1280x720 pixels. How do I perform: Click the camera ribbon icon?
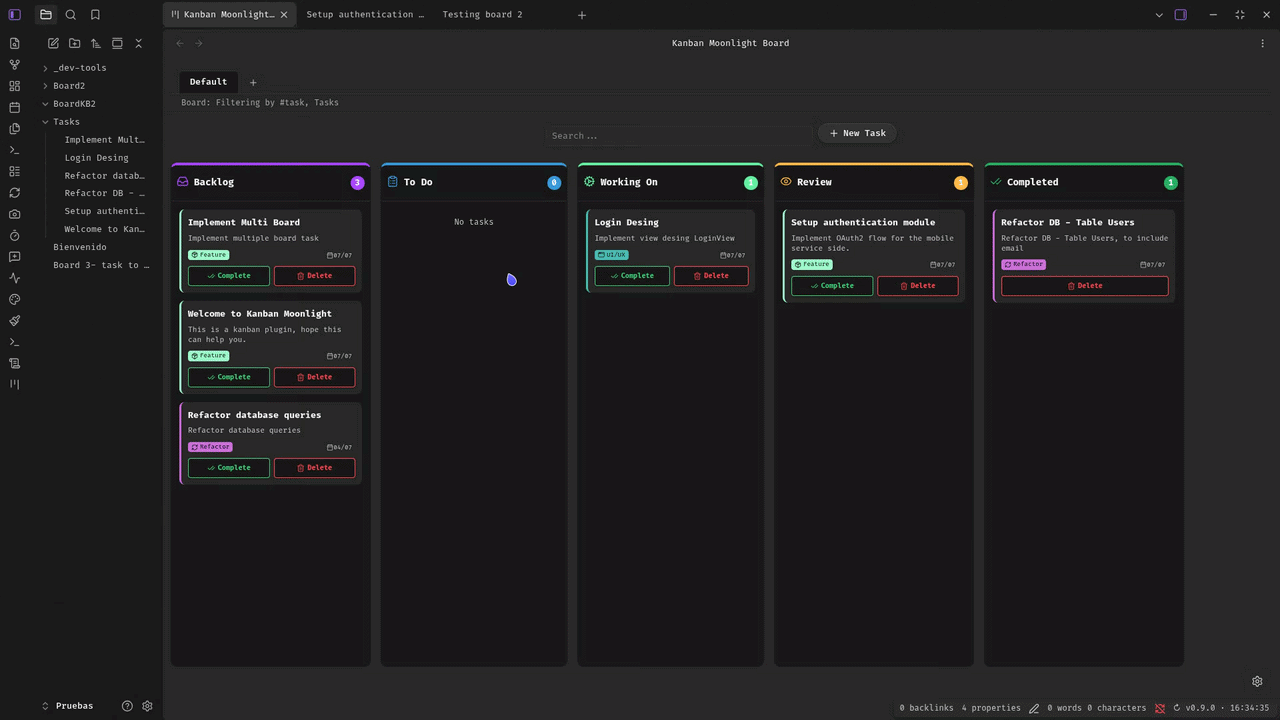[14, 214]
